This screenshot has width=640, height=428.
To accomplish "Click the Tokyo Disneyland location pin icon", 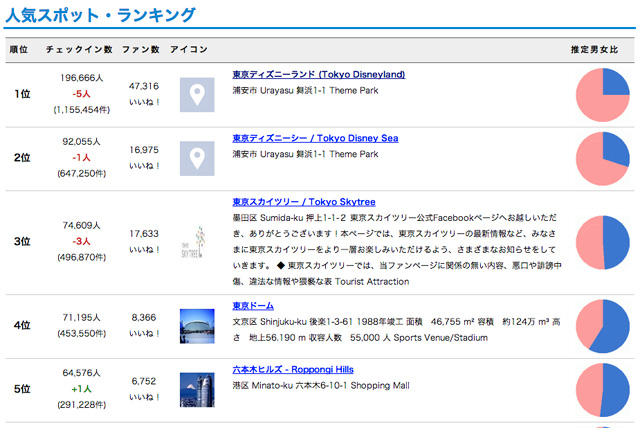I will point(197,95).
